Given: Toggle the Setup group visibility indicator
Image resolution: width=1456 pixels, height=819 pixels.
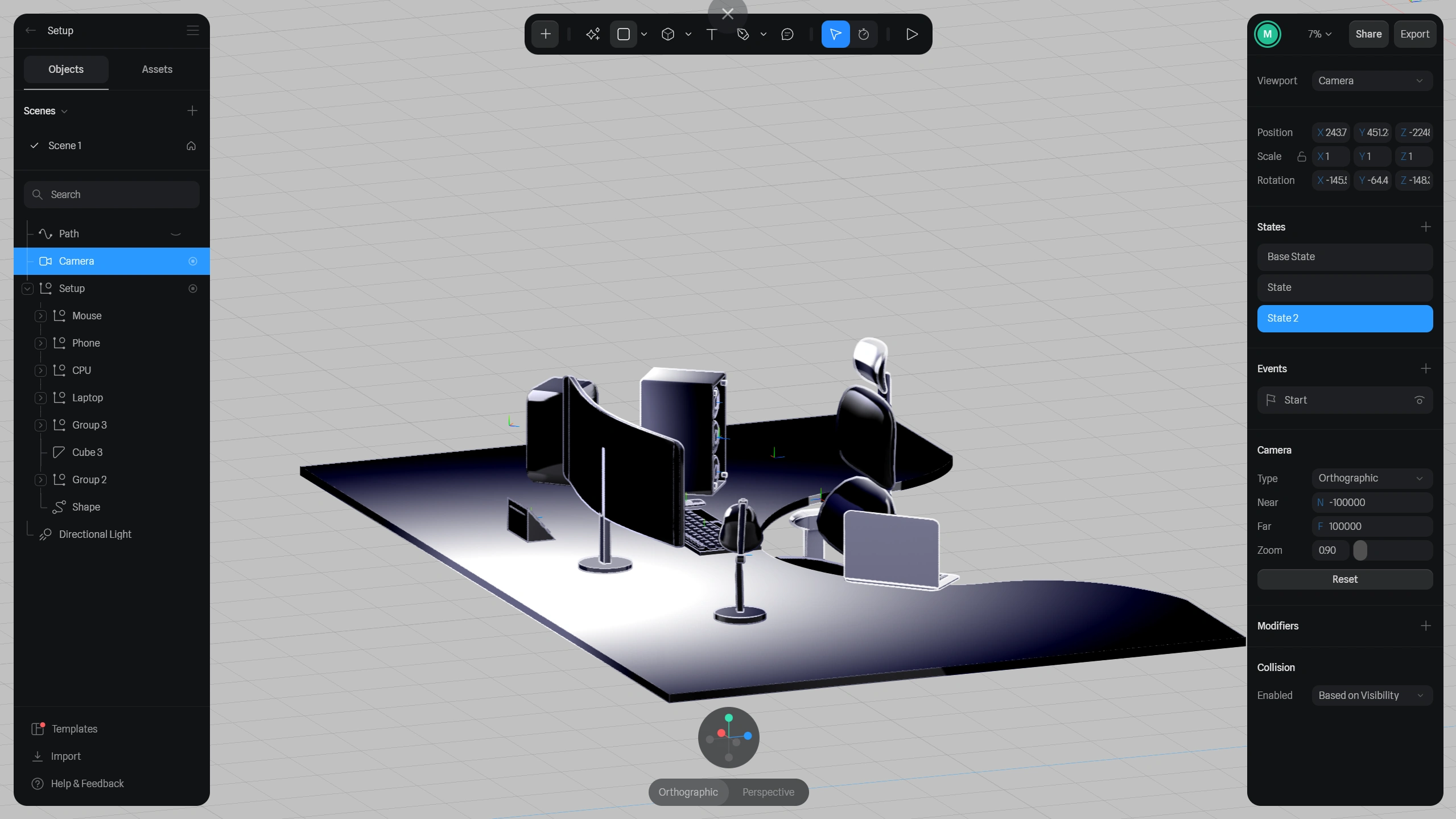Looking at the screenshot, I should tap(193, 289).
